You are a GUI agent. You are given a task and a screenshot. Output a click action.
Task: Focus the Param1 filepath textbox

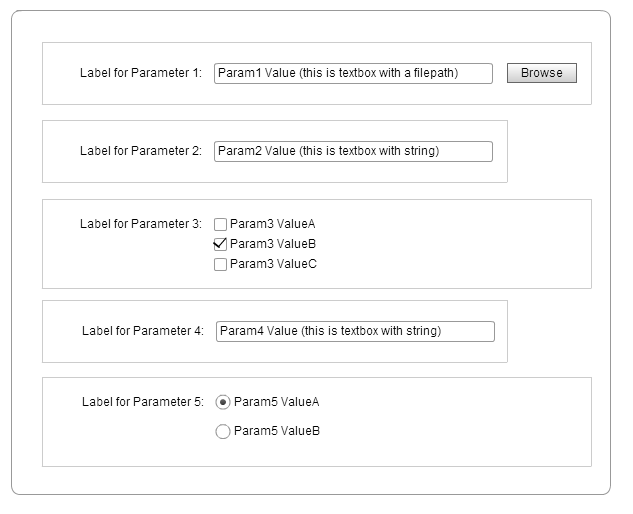point(353,73)
